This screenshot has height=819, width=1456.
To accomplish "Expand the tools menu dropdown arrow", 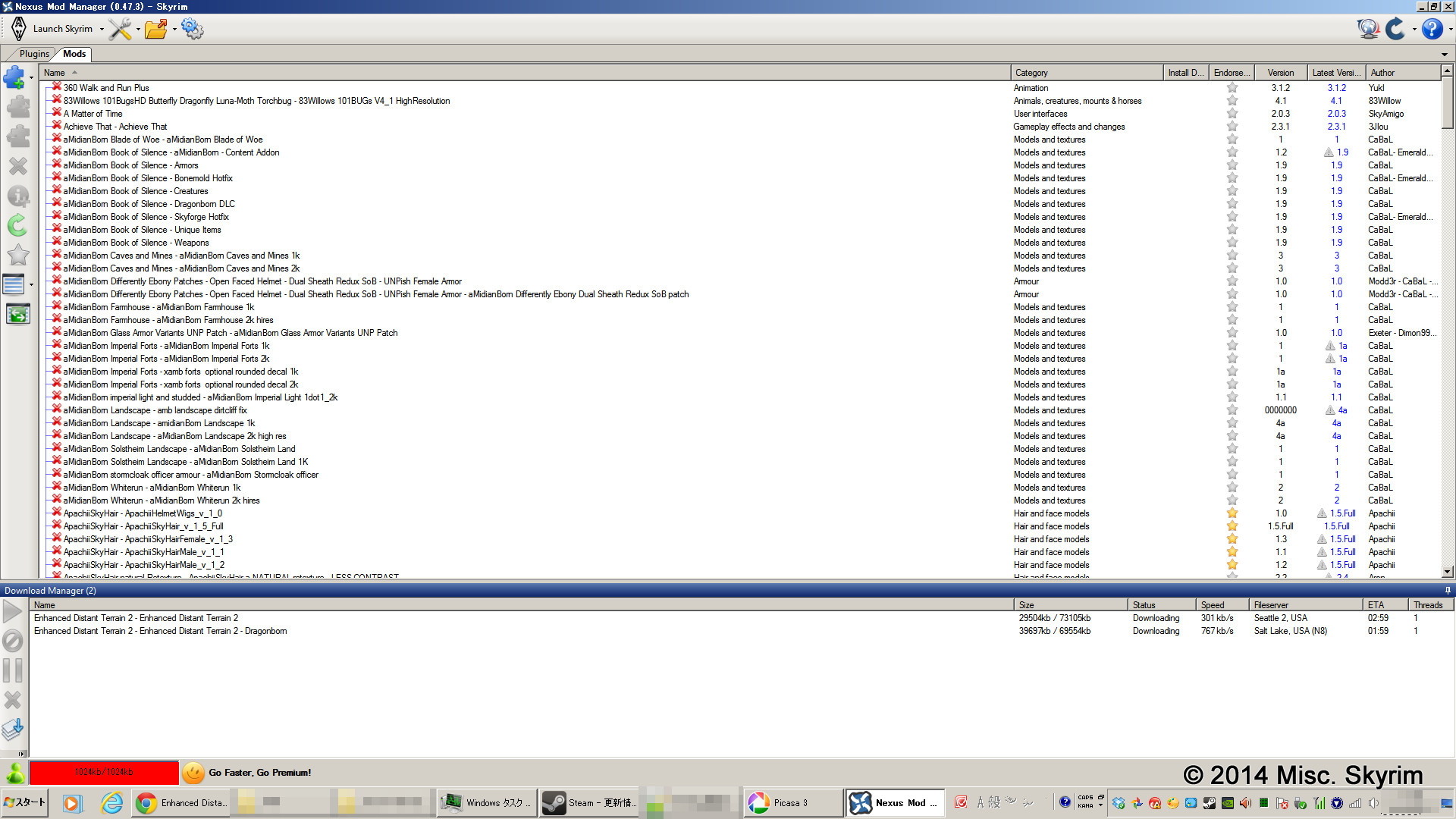I will click(138, 30).
